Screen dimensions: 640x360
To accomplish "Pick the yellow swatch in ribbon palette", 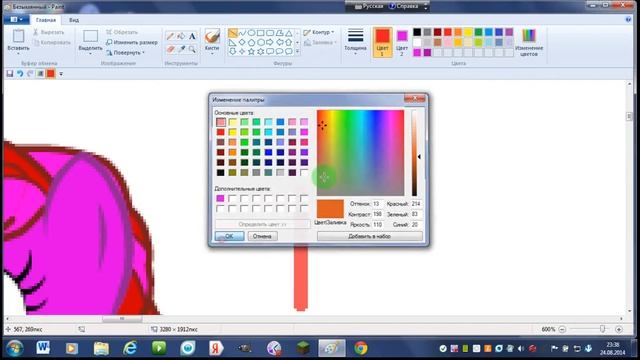I will click(468, 32).
